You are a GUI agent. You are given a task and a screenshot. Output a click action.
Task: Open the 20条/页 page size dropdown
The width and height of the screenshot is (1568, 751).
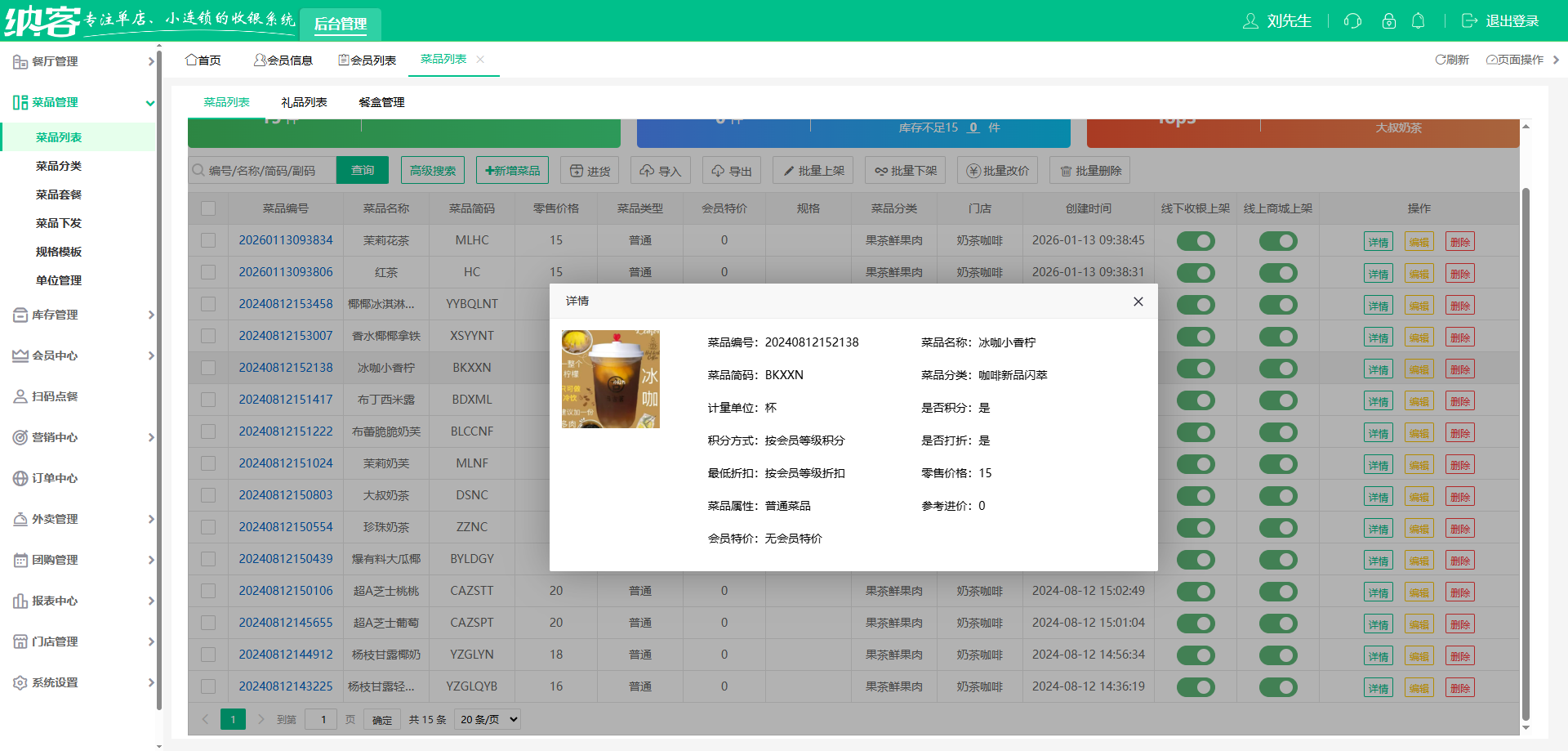pyautogui.click(x=487, y=719)
